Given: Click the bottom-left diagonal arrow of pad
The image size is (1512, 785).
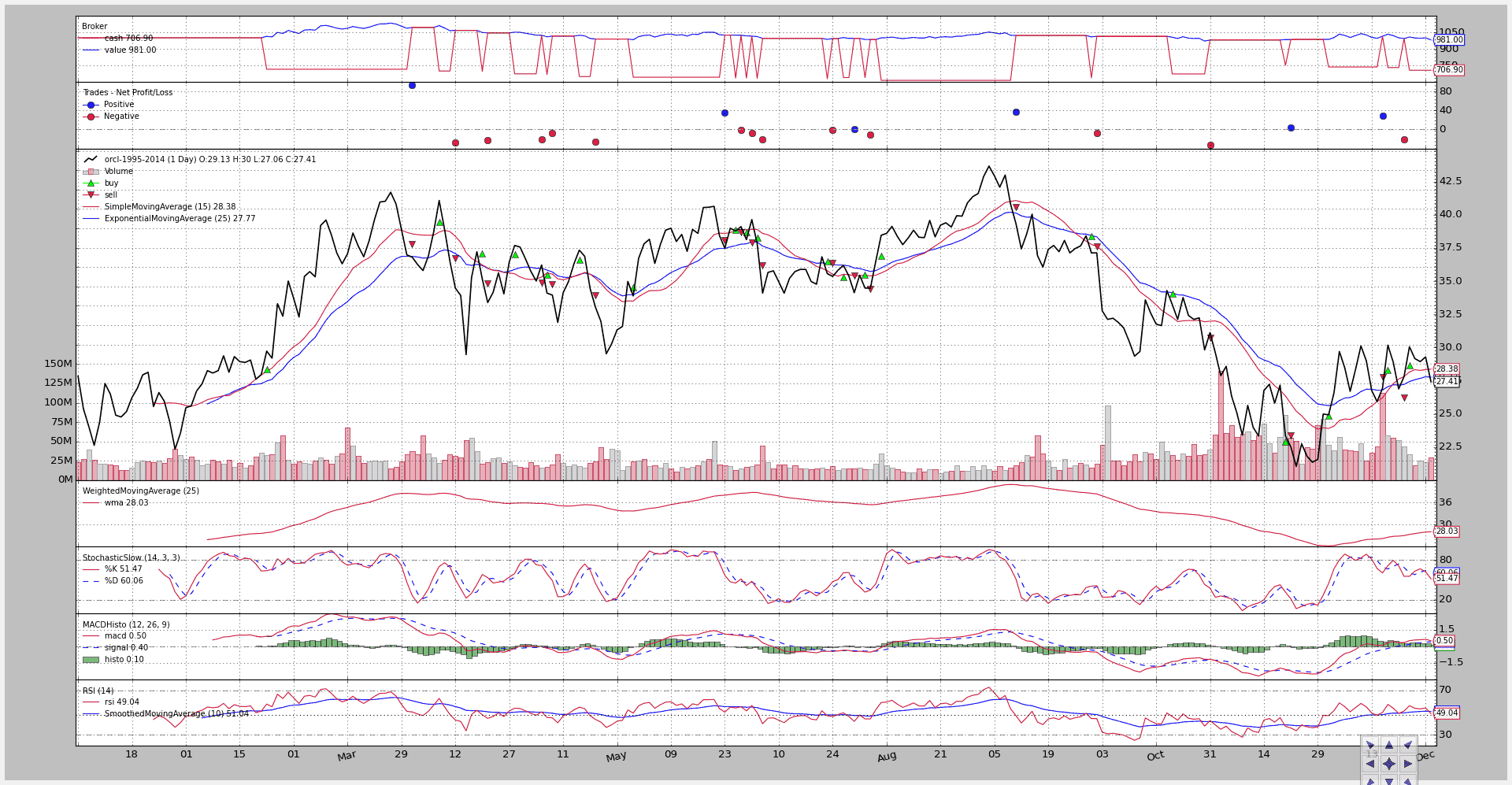Looking at the screenshot, I should coord(1371,780).
